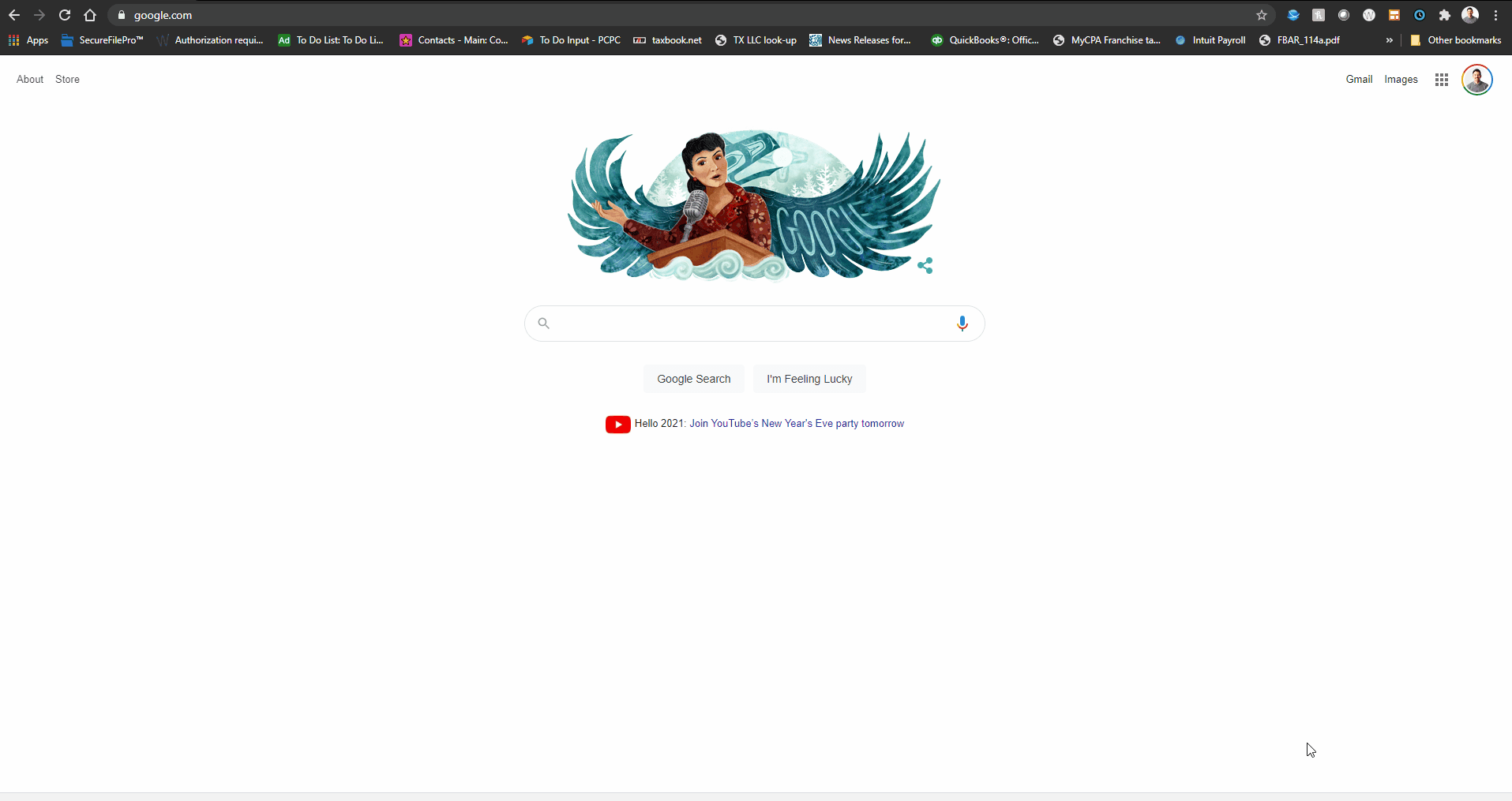Open the Extensions puzzle menu
The height and width of the screenshot is (801, 1512).
click(1445, 15)
